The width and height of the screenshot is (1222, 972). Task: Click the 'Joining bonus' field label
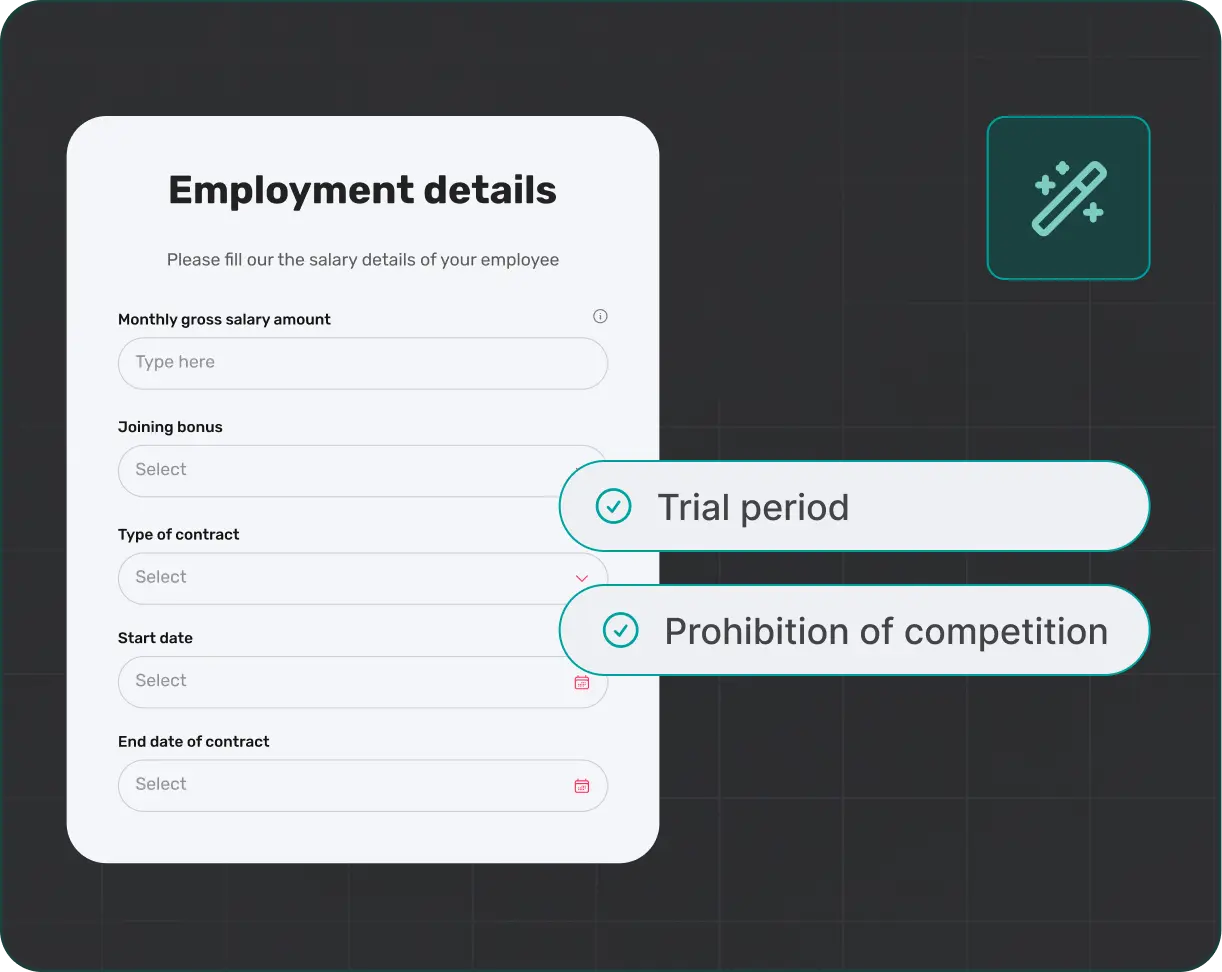(170, 427)
